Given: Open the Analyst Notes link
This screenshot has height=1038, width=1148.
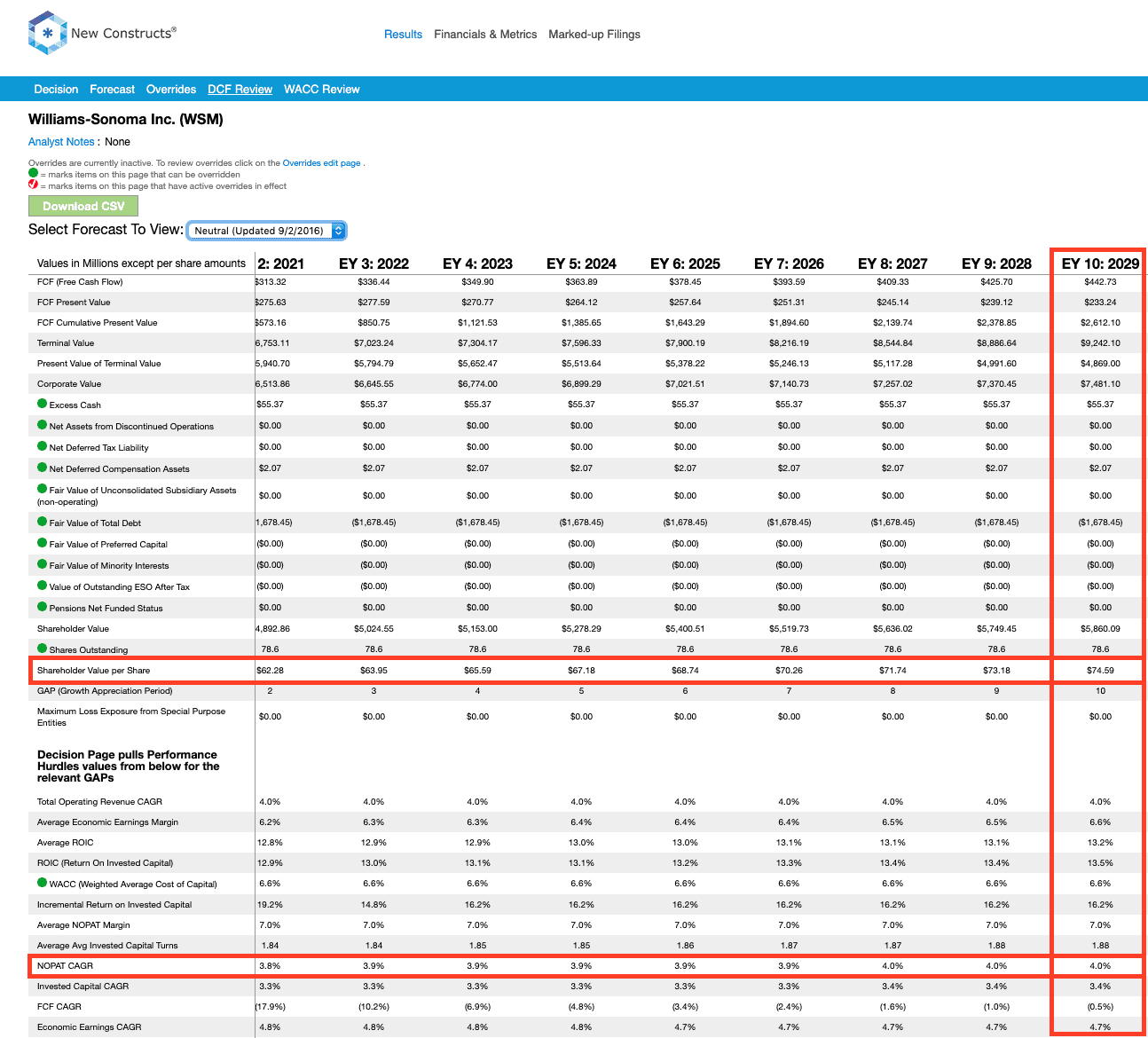Looking at the screenshot, I should pyautogui.click(x=60, y=142).
